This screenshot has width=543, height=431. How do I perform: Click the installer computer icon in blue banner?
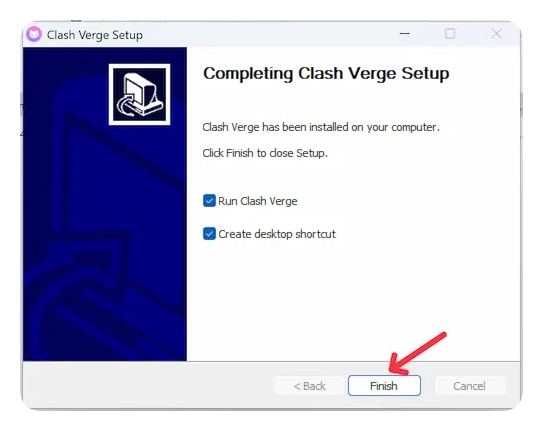click(x=139, y=94)
